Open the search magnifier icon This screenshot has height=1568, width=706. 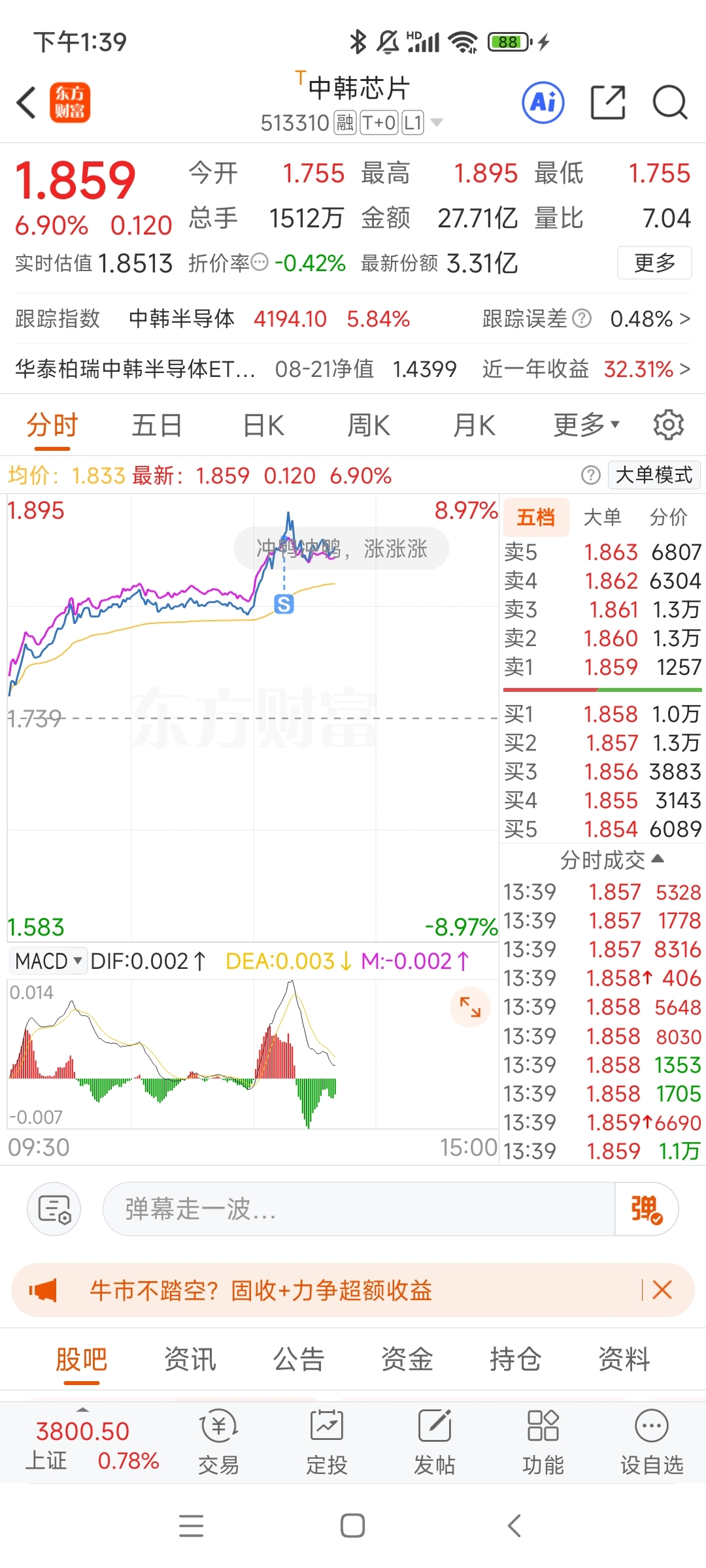(x=670, y=103)
